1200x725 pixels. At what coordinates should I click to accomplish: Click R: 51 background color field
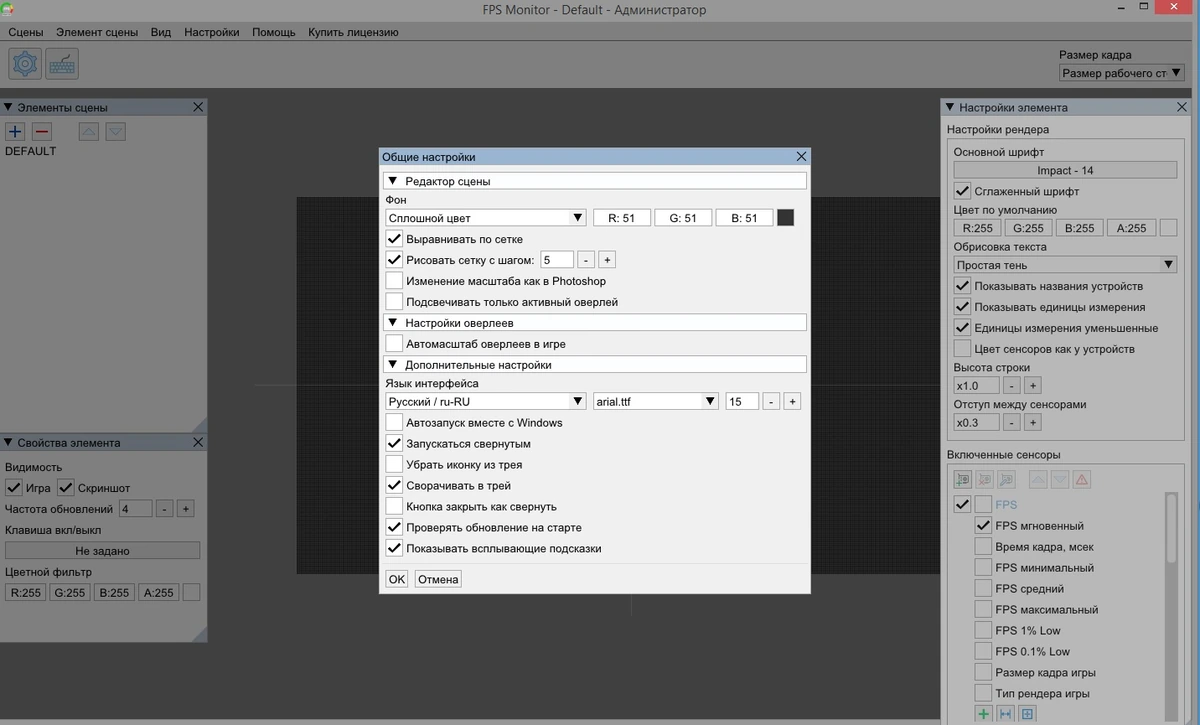622,218
